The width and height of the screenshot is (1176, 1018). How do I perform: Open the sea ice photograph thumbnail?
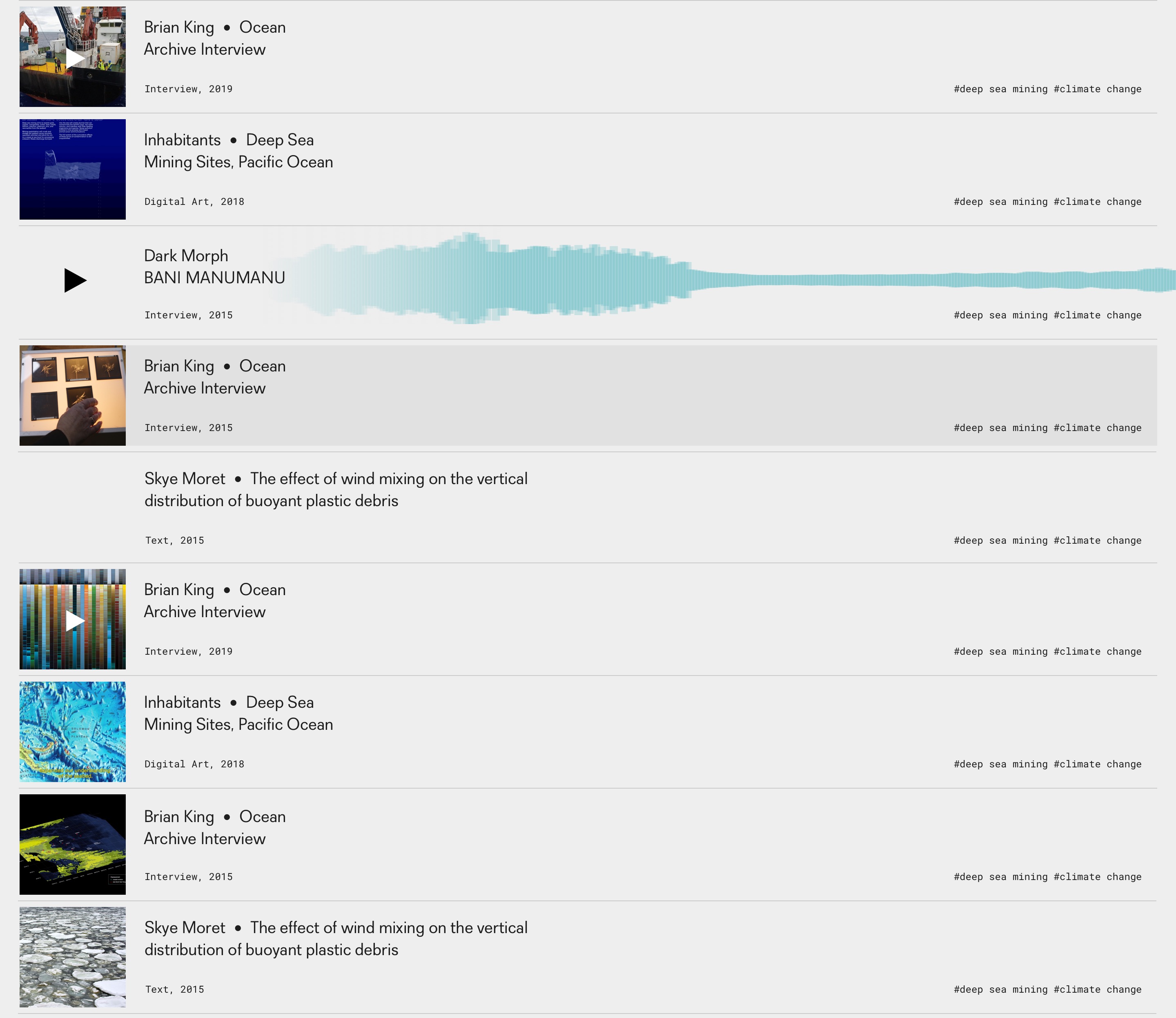73,957
